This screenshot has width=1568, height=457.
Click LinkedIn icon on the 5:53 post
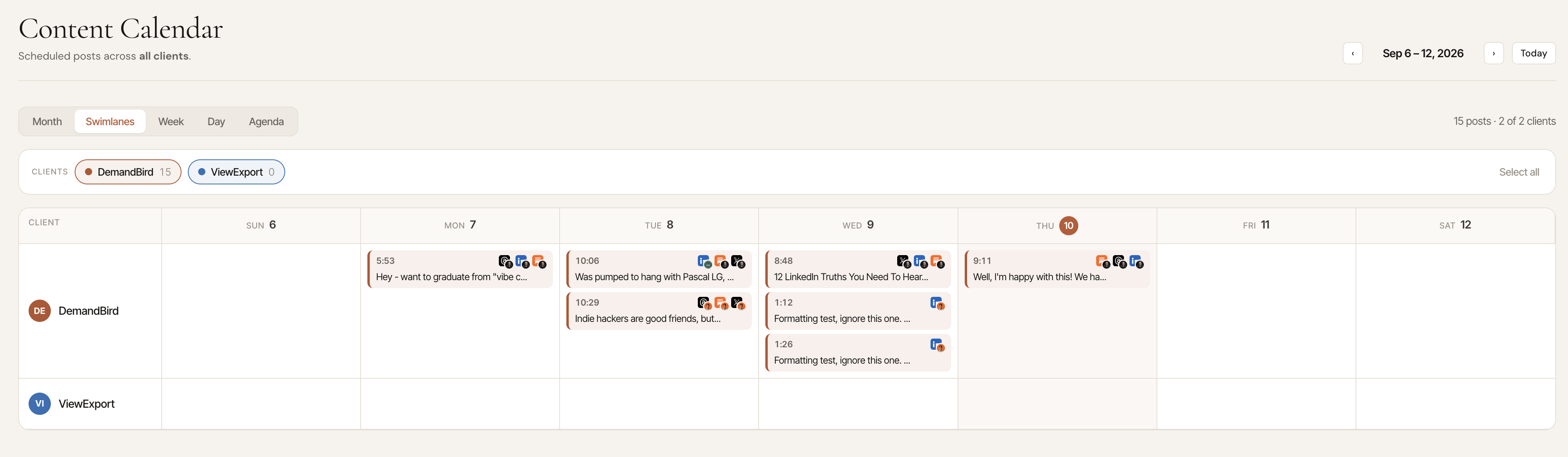[x=521, y=261]
